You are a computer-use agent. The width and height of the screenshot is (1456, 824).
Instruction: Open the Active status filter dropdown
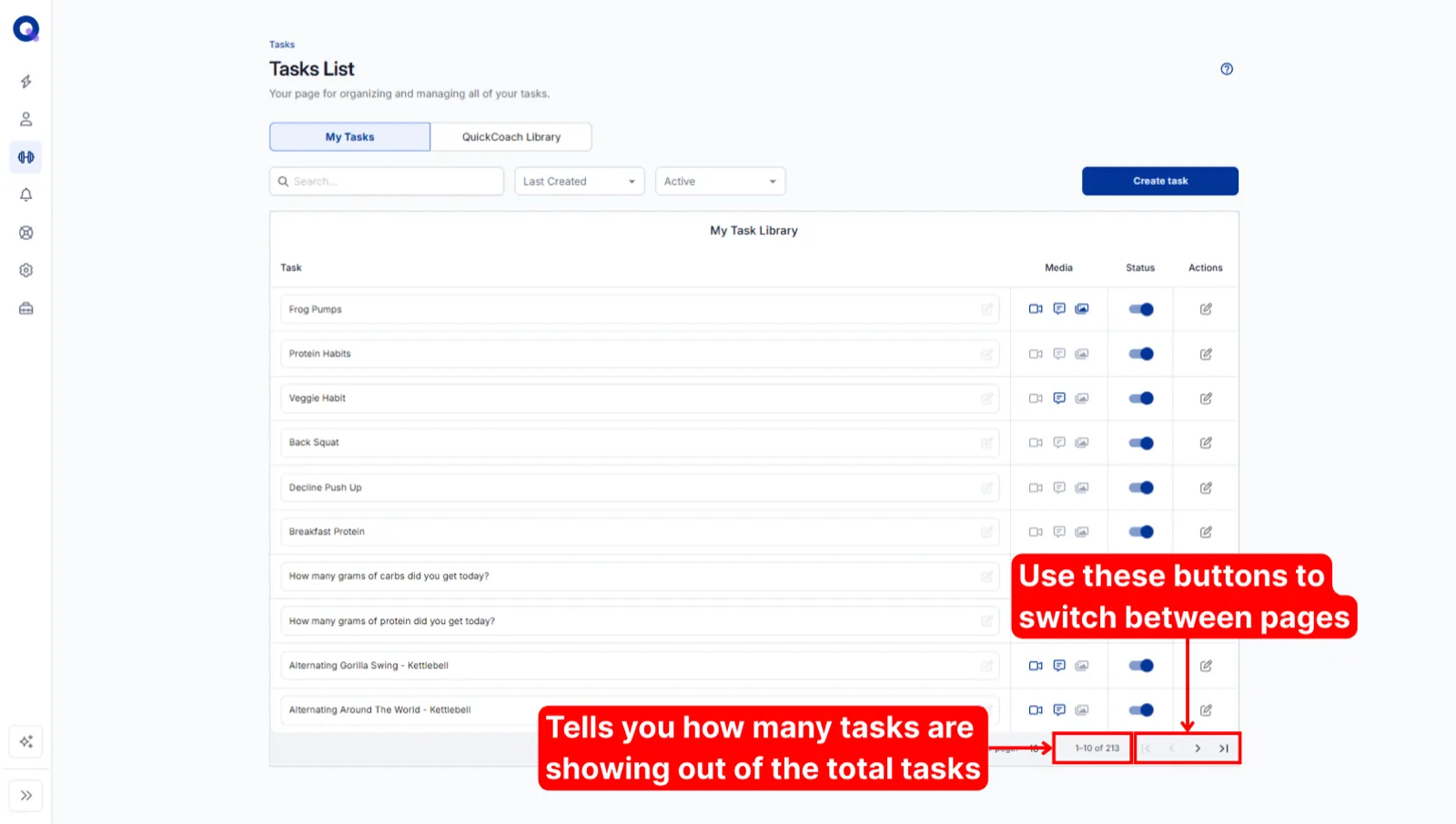(x=720, y=181)
